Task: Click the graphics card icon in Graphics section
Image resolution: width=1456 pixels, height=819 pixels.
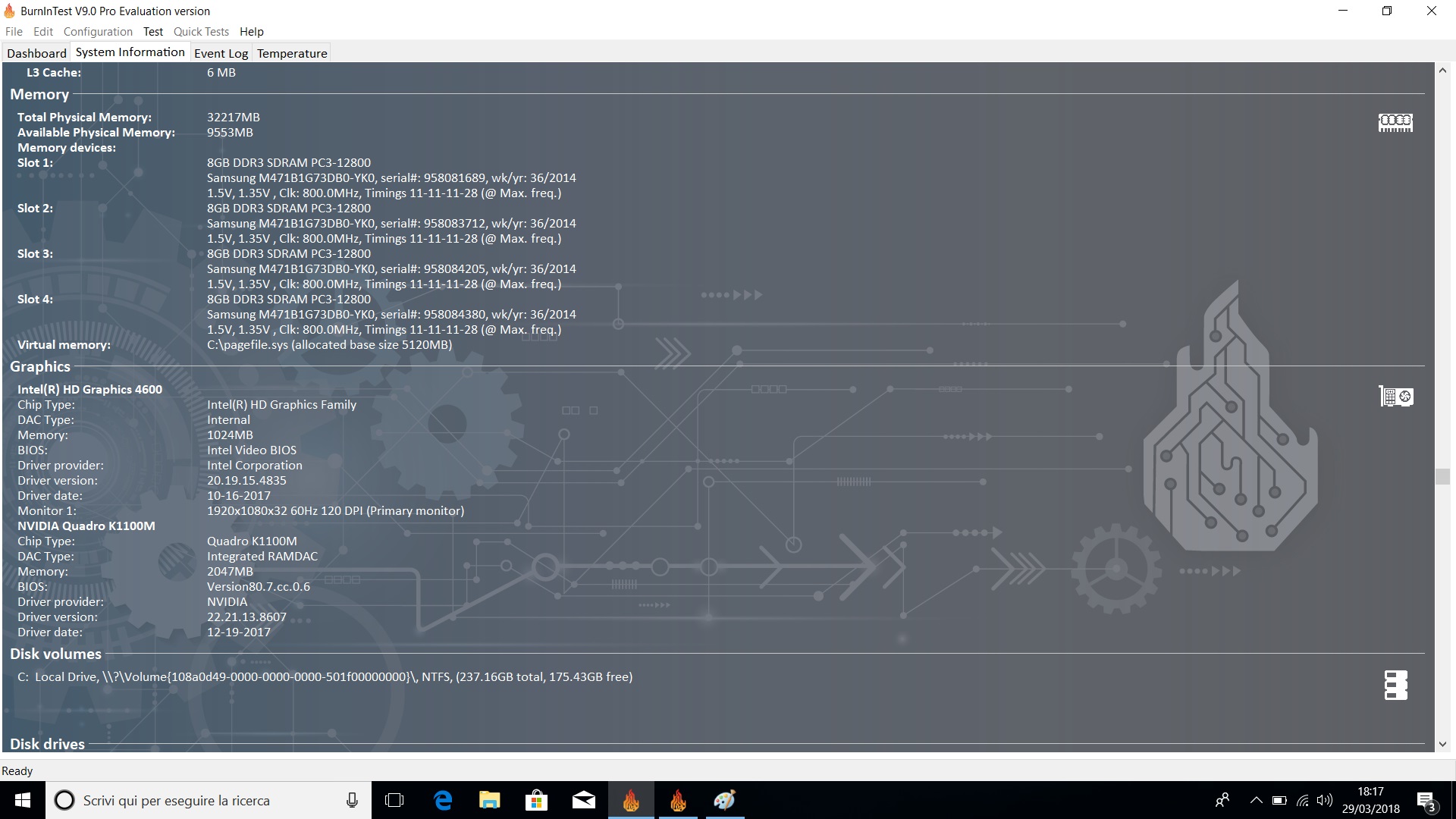Action: pos(1395,396)
